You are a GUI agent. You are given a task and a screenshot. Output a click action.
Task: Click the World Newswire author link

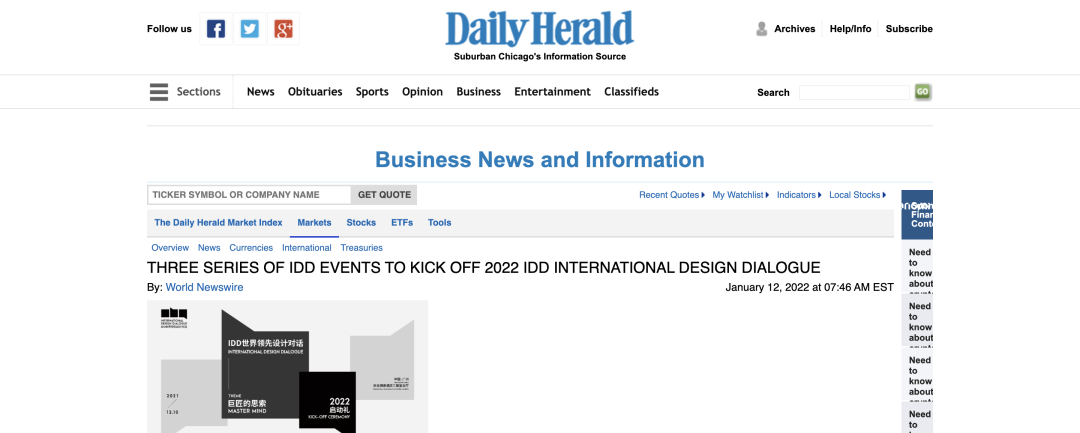point(205,287)
